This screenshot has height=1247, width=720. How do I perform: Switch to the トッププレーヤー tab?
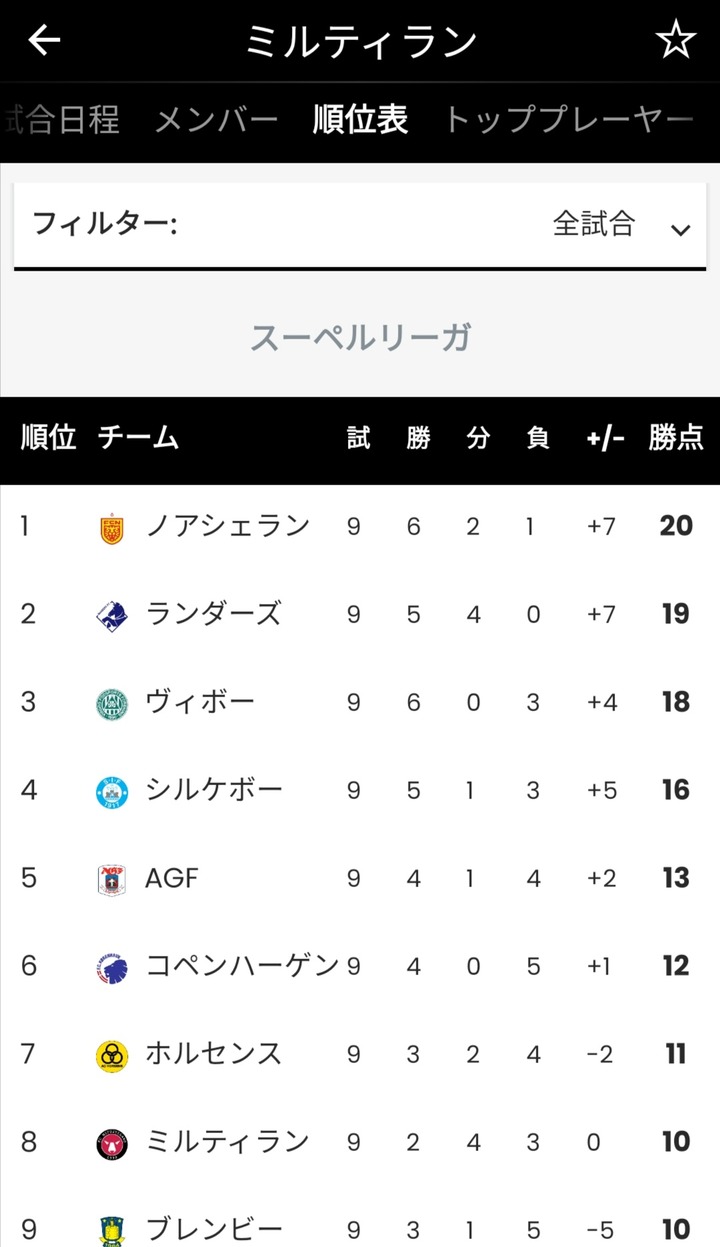click(567, 121)
